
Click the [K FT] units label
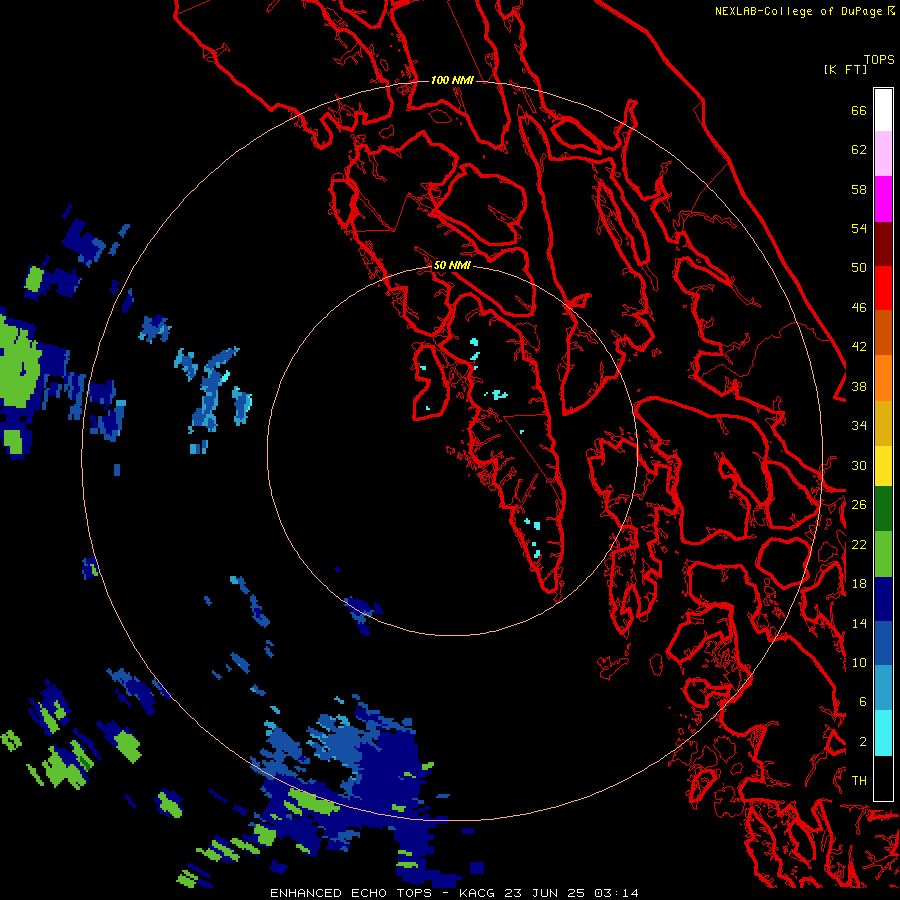tap(845, 70)
